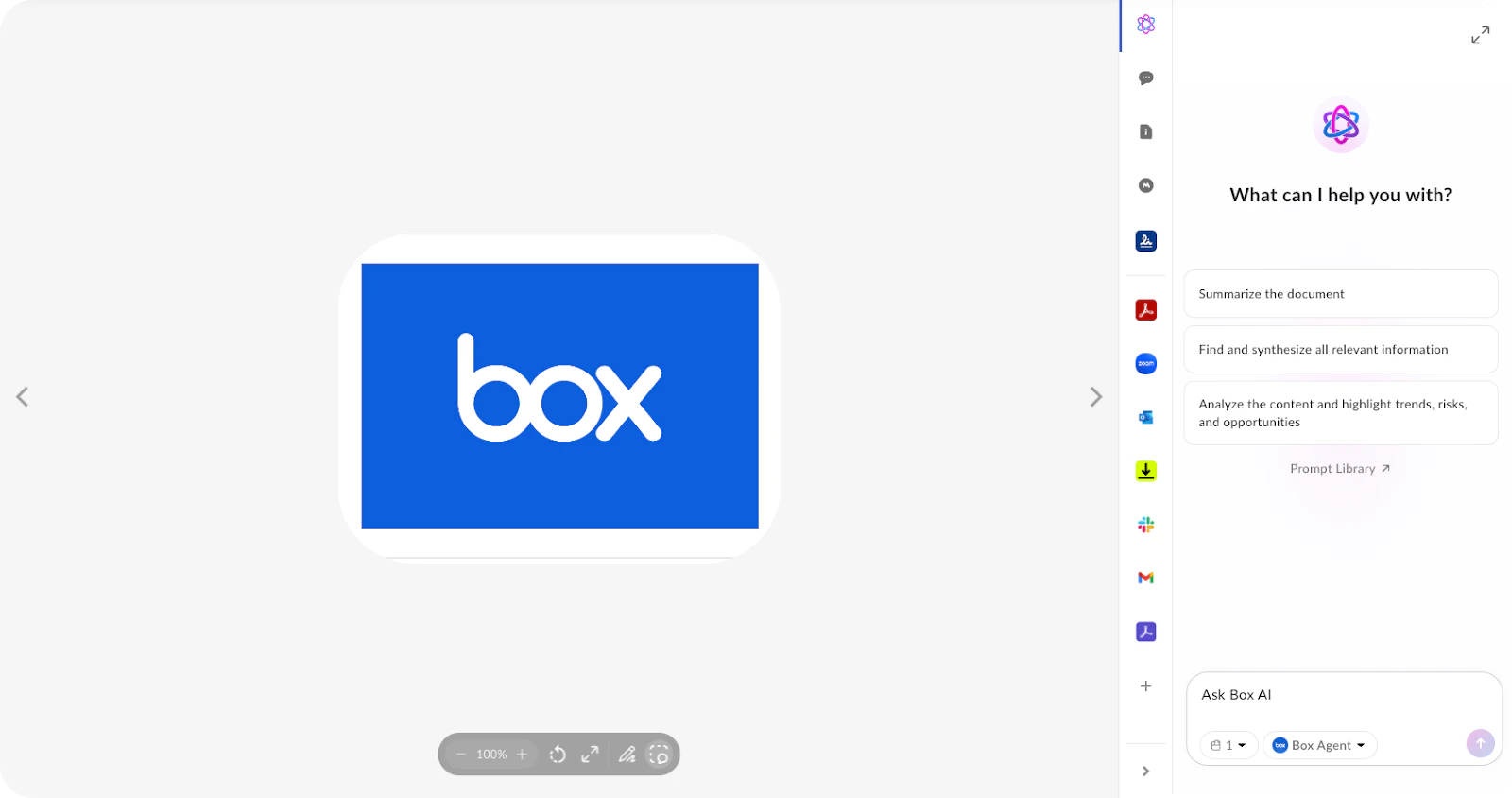Image resolution: width=1512 pixels, height=798 pixels.
Task: Send the Box AI prompt
Action: pos(1480,743)
